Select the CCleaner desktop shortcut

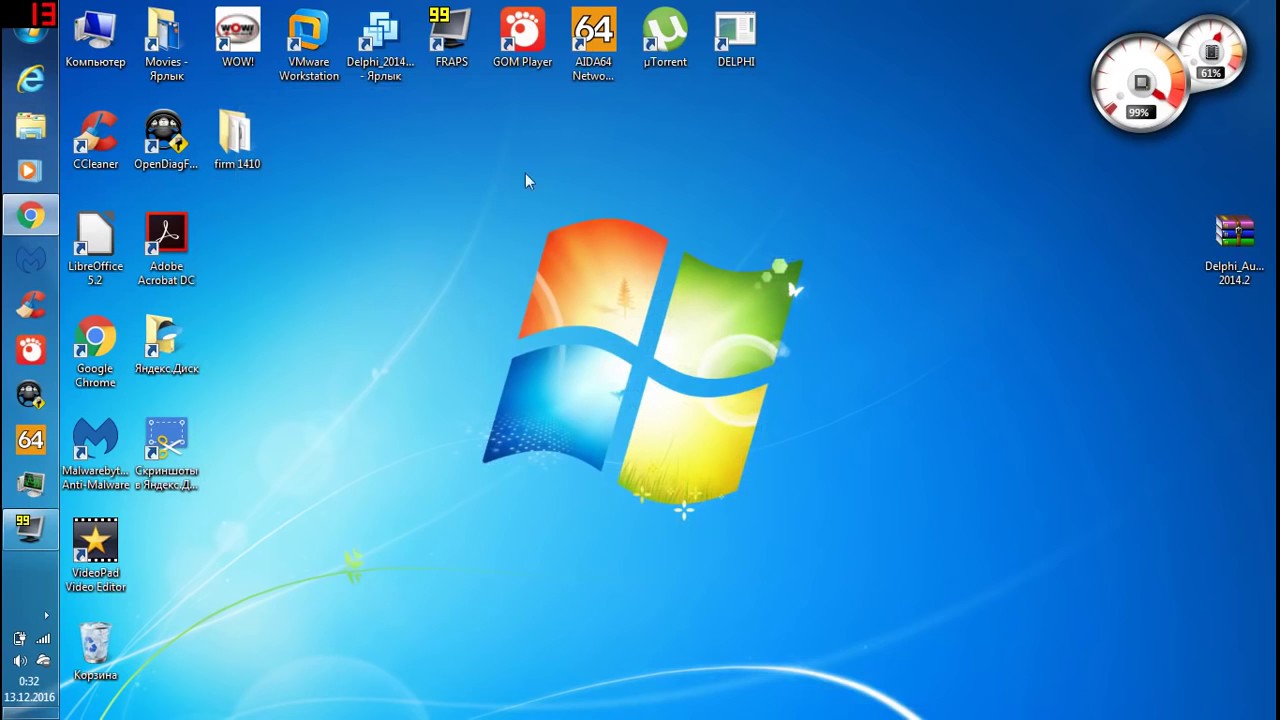coord(95,140)
